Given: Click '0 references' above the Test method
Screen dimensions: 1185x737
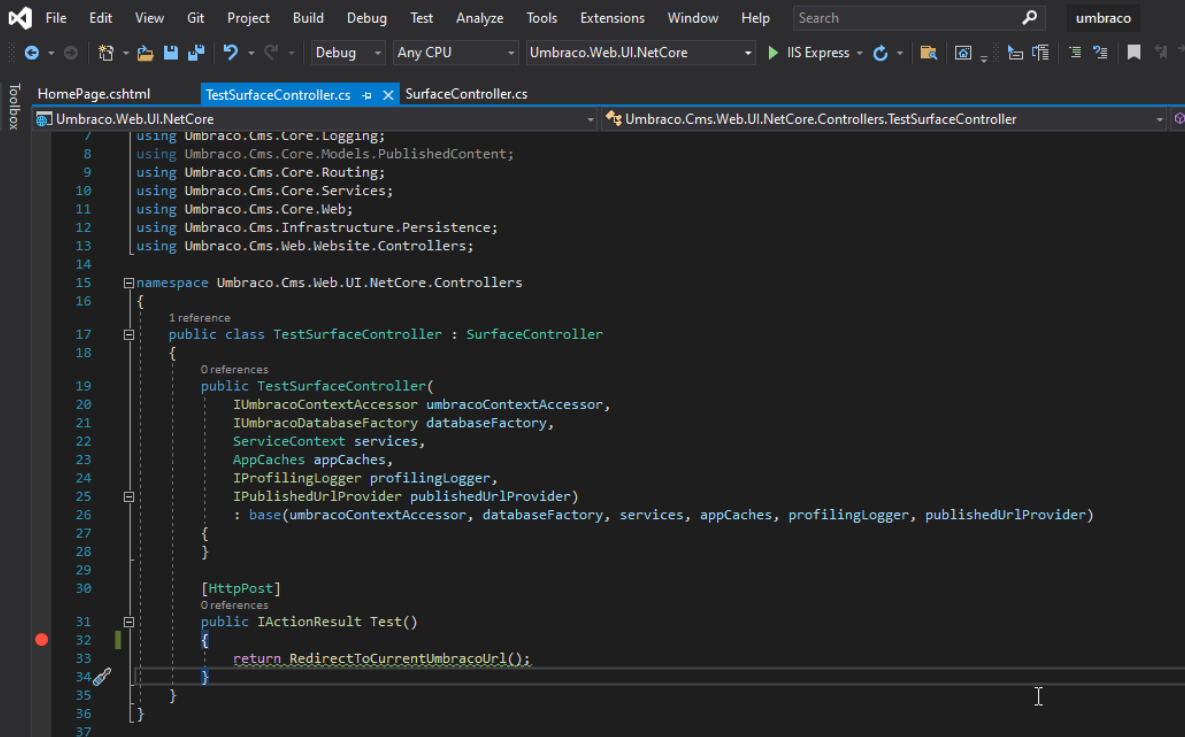Looking at the screenshot, I should tap(234, 605).
